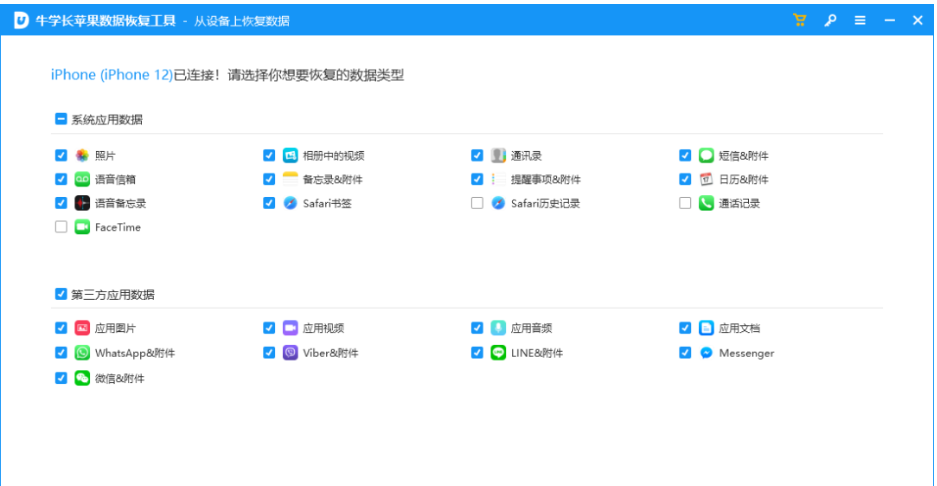The height and width of the screenshot is (486, 937).
Task: Click the 微信&附件 label text
Action: tap(120, 378)
